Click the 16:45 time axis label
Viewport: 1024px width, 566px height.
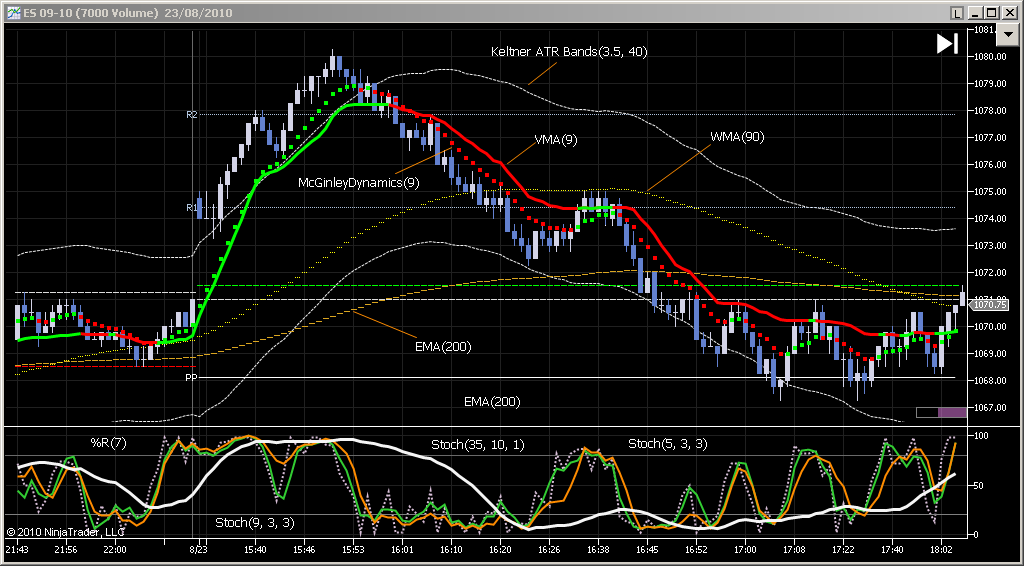(647, 550)
